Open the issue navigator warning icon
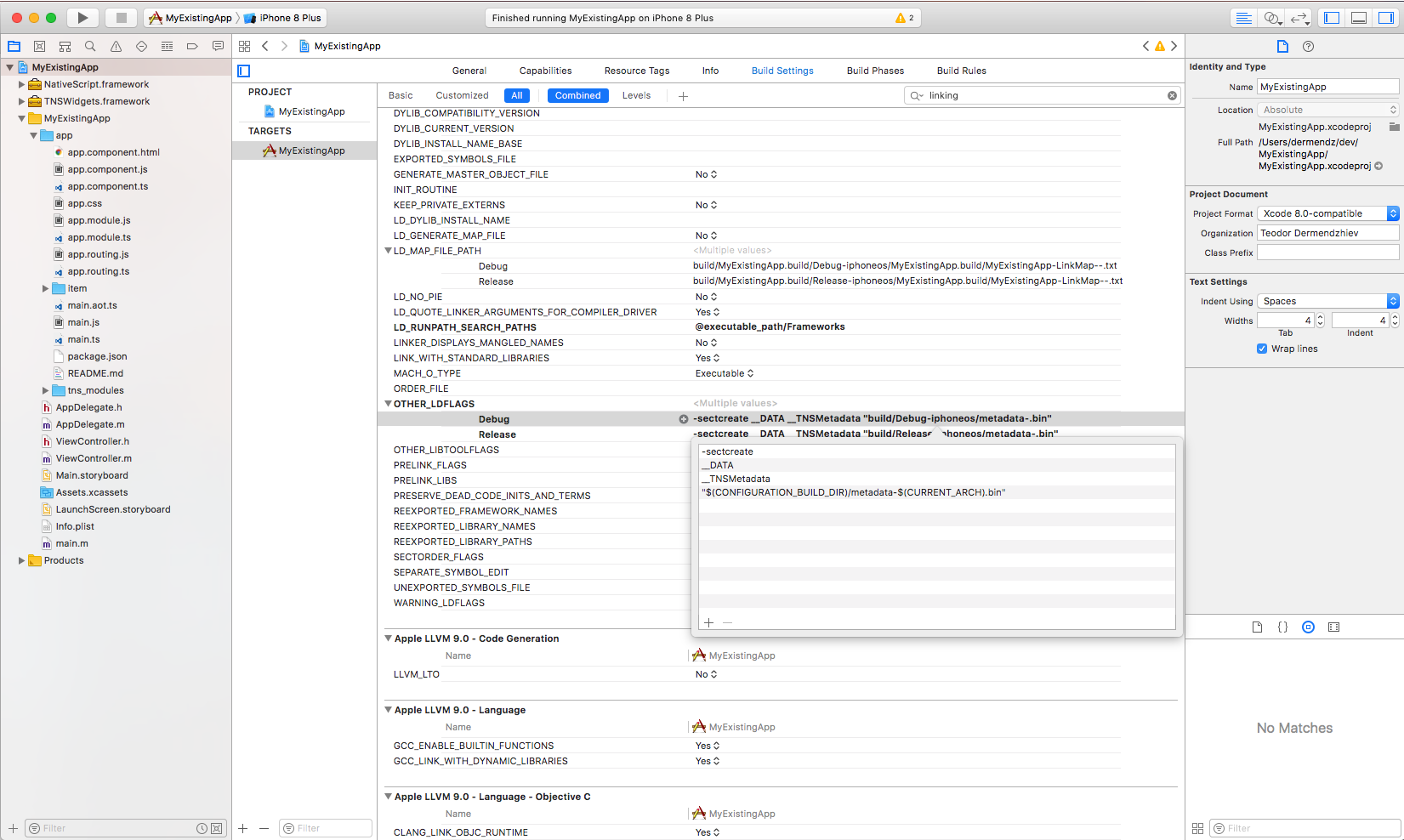Screen dimensions: 1404x840 point(116,46)
